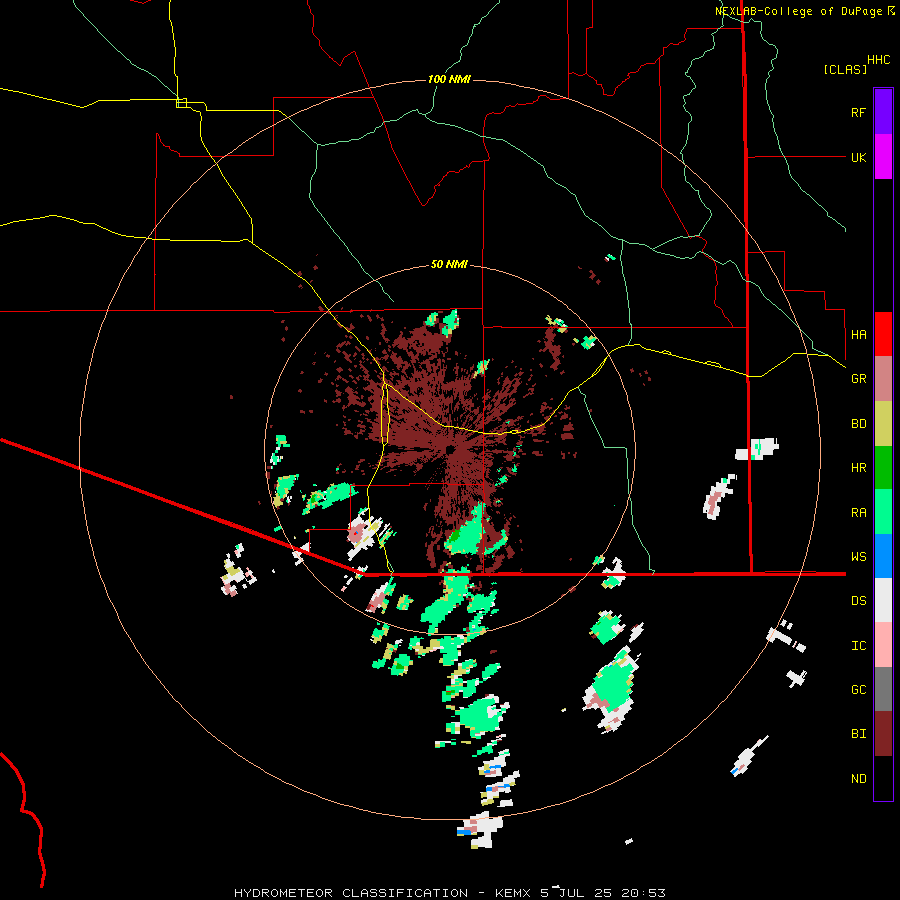The image size is (900, 900).
Task: Click the ND black legend swatch
Action: (883, 778)
